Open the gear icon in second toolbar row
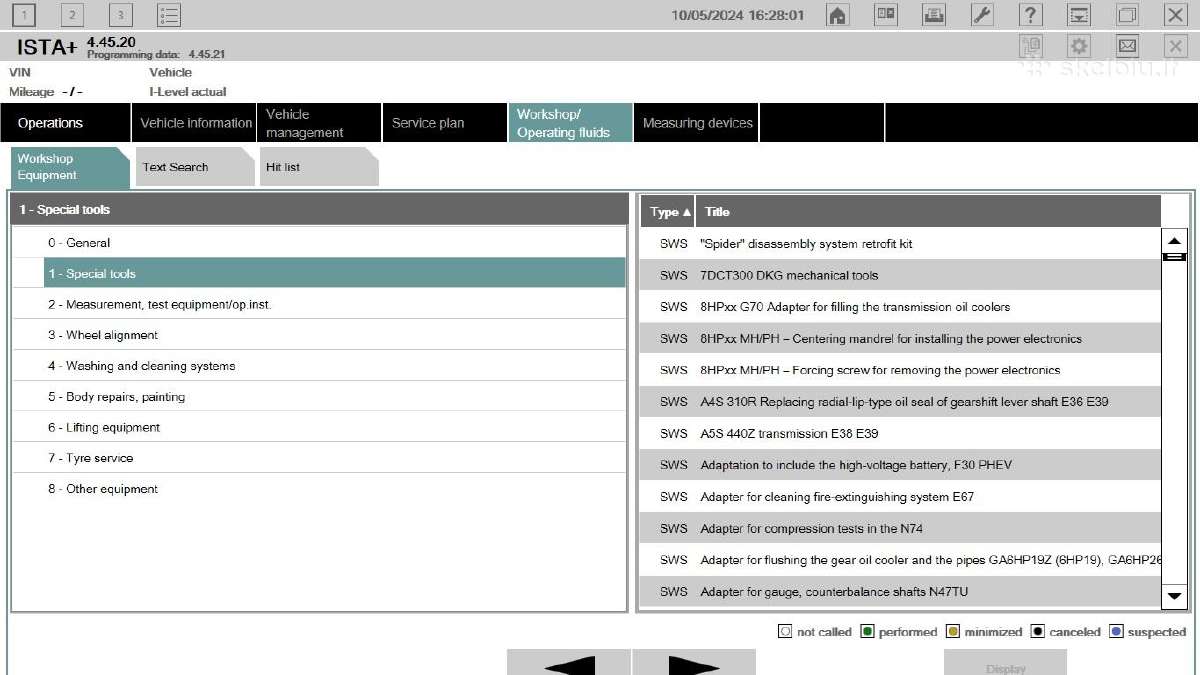 pyautogui.click(x=1079, y=46)
